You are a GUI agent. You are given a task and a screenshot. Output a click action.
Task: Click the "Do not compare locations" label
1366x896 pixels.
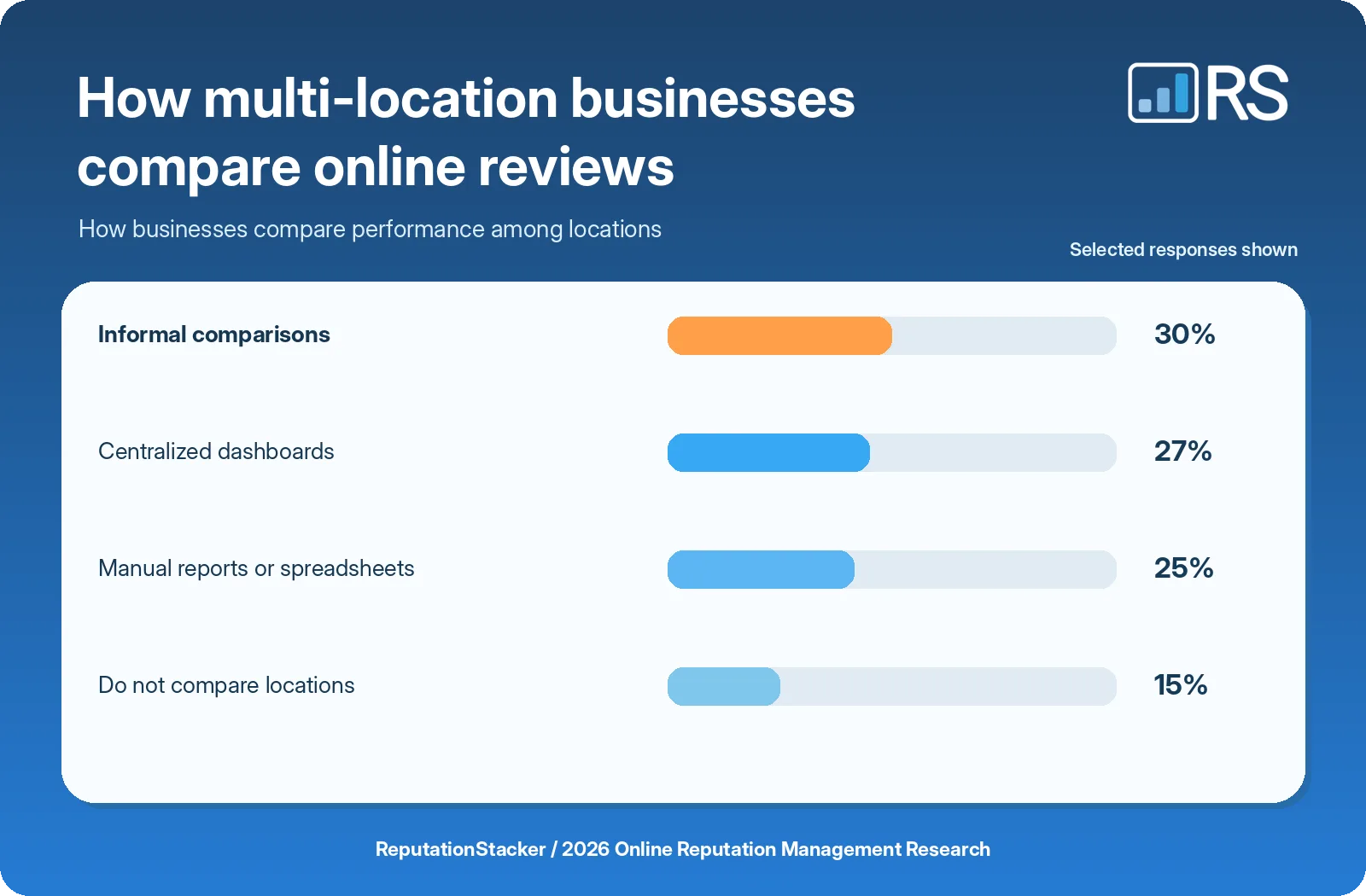[226, 685]
